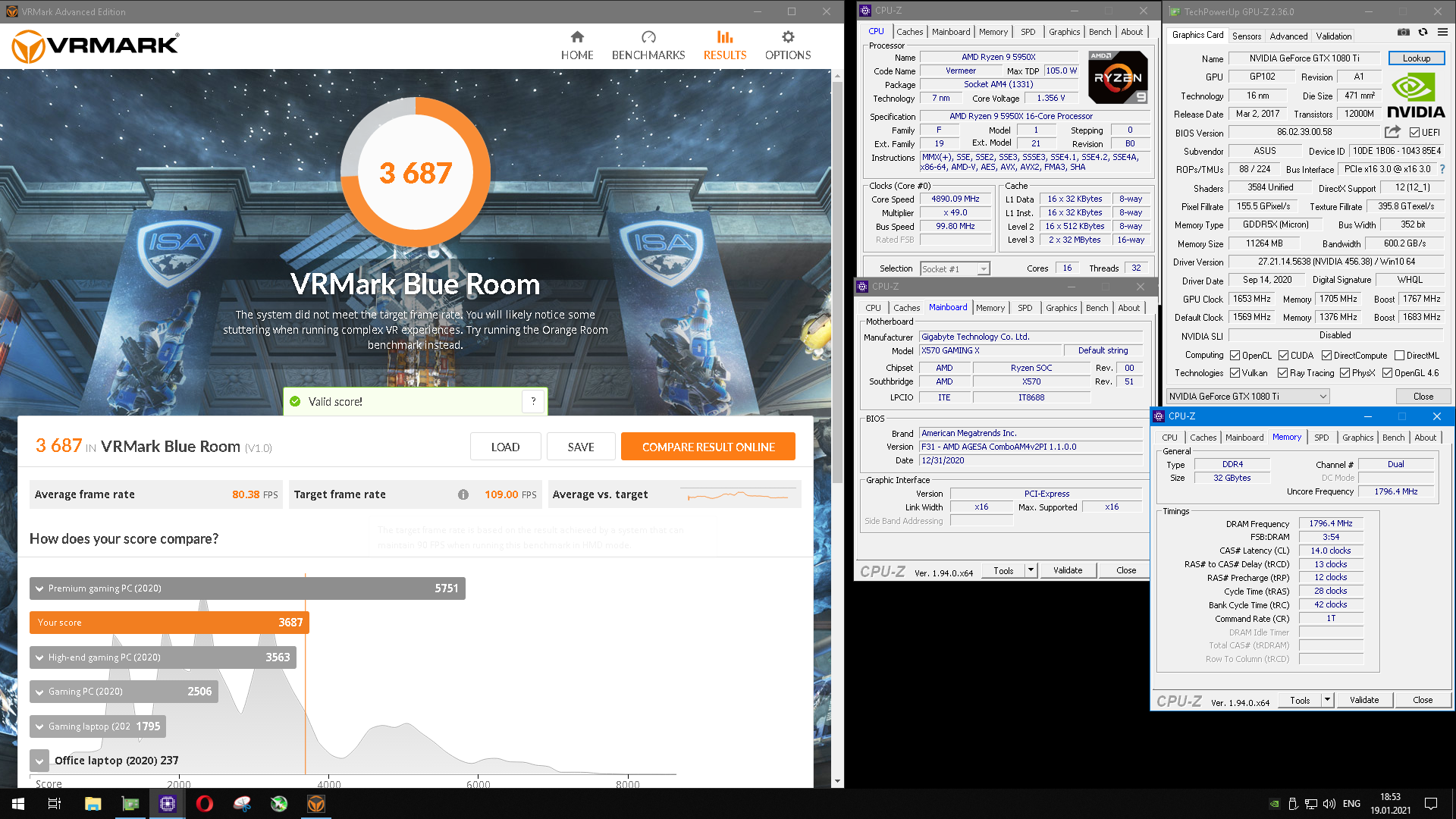The width and height of the screenshot is (1456, 819).
Task: Click Bus Interface question mark in GPU-Z
Action: pos(1442,169)
